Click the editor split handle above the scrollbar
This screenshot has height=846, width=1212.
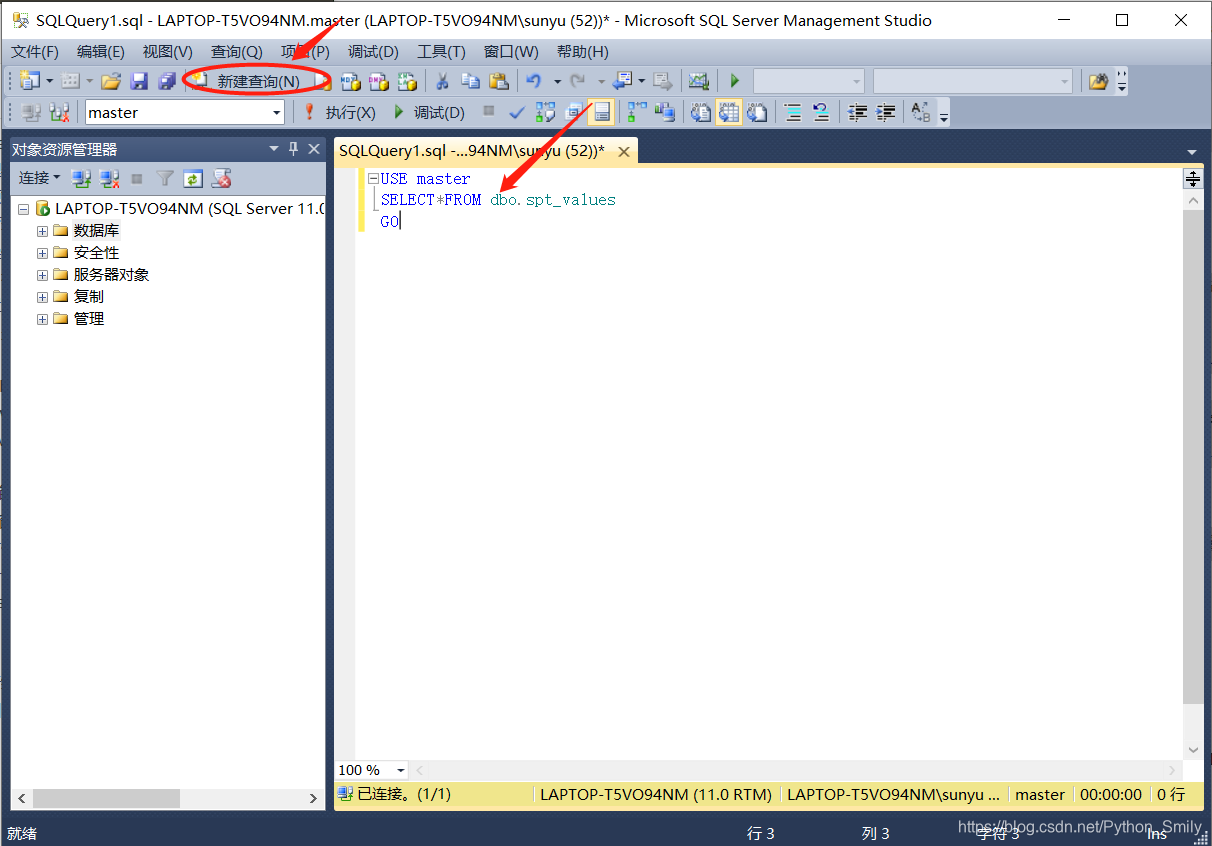click(1193, 178)
